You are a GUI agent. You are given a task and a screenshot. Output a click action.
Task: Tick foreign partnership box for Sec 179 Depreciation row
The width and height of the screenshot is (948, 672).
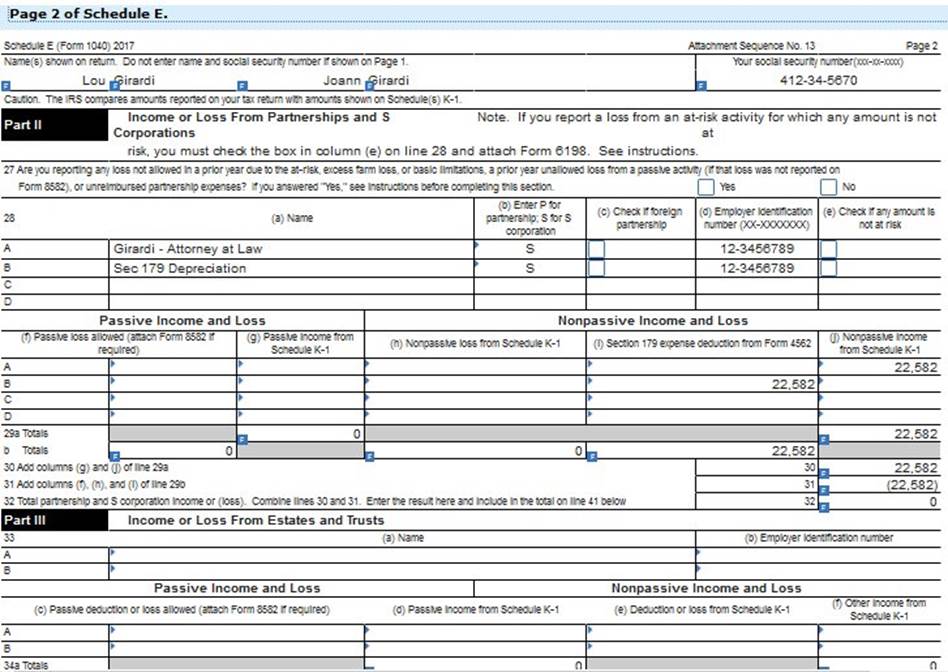tap(596, 268)
